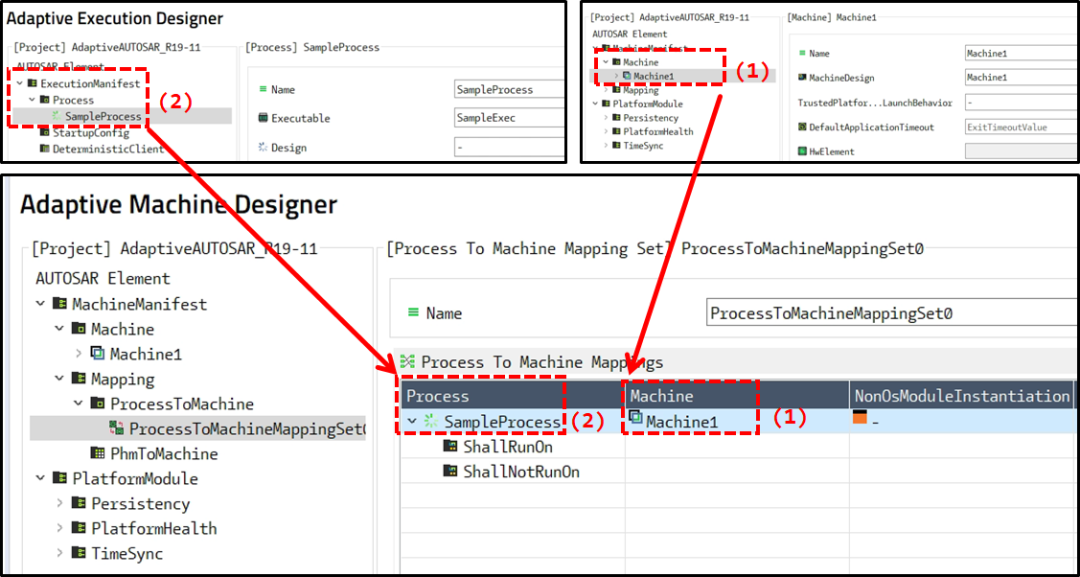This screenshot has height=577, width=1080.
Task: Select Persistency in [Machine] Machine1 panel tree
Action: click(x=651, y=118)
